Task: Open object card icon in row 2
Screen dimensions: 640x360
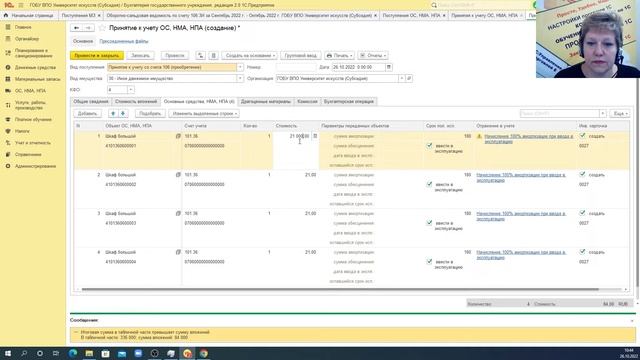Action: pos(178,175)
